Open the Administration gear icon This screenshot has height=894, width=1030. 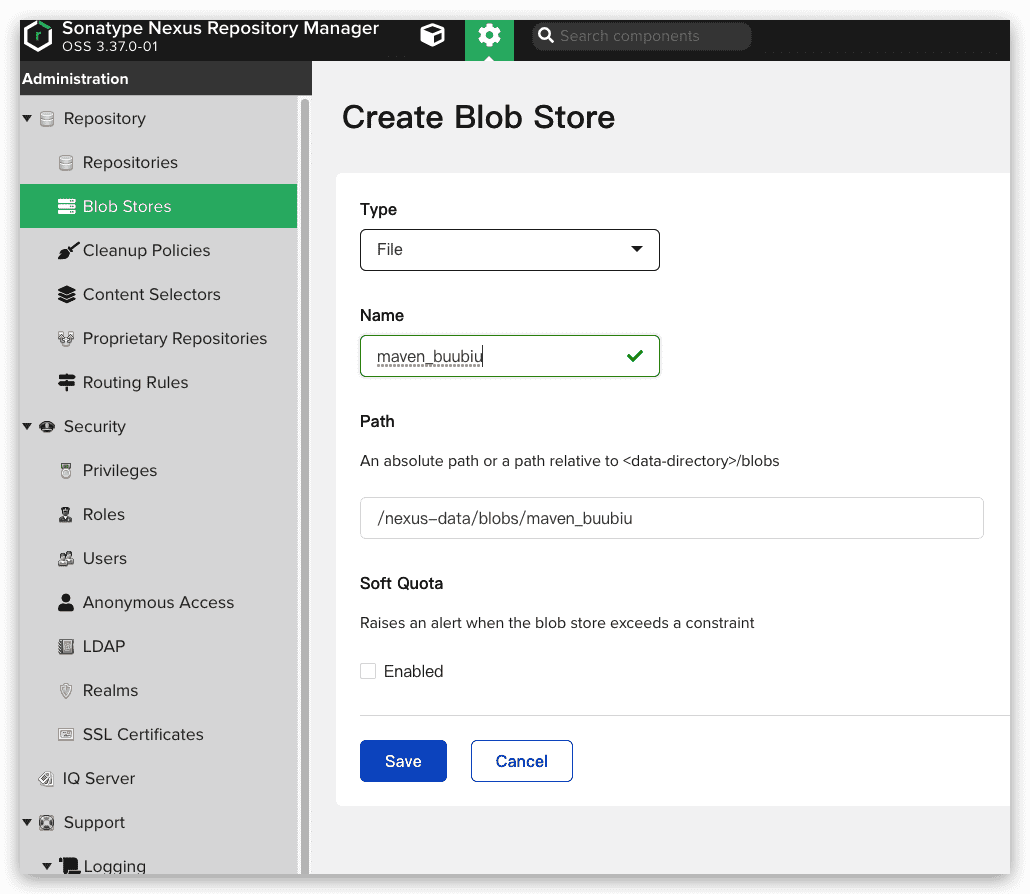[489, 37]
